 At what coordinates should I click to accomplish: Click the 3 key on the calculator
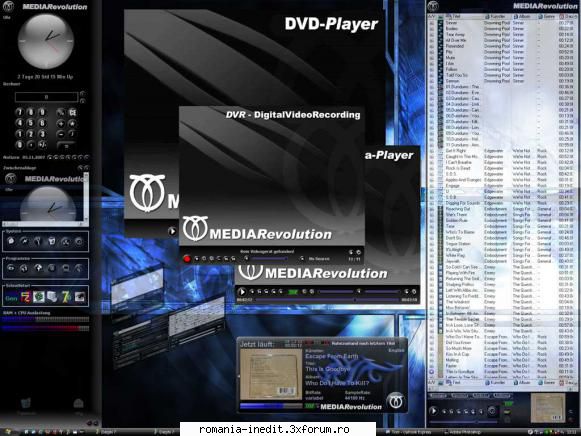point(42,134)
